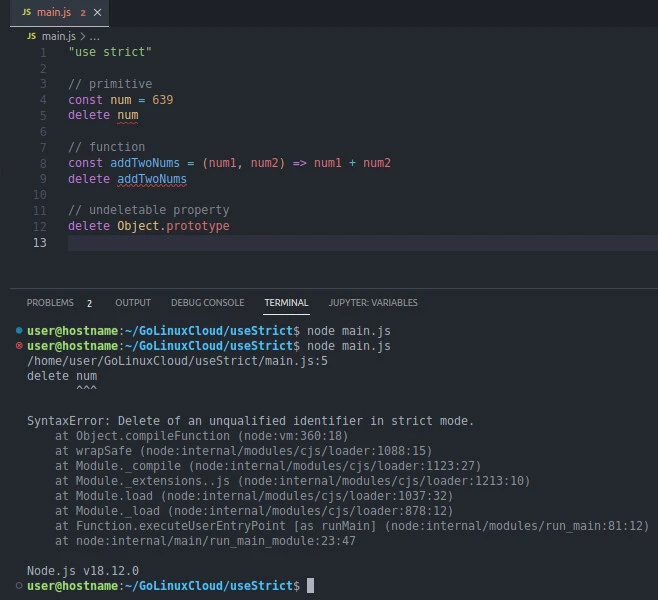Select the TERMINAL panel tab
The height and width of the screenshot is (600, 658).
click(287, 303)
